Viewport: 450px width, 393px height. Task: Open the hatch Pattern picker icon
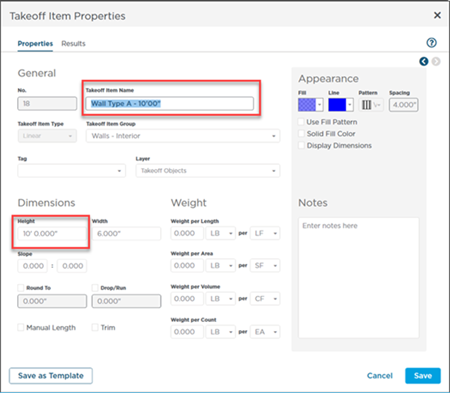click(x=367, y=105)
